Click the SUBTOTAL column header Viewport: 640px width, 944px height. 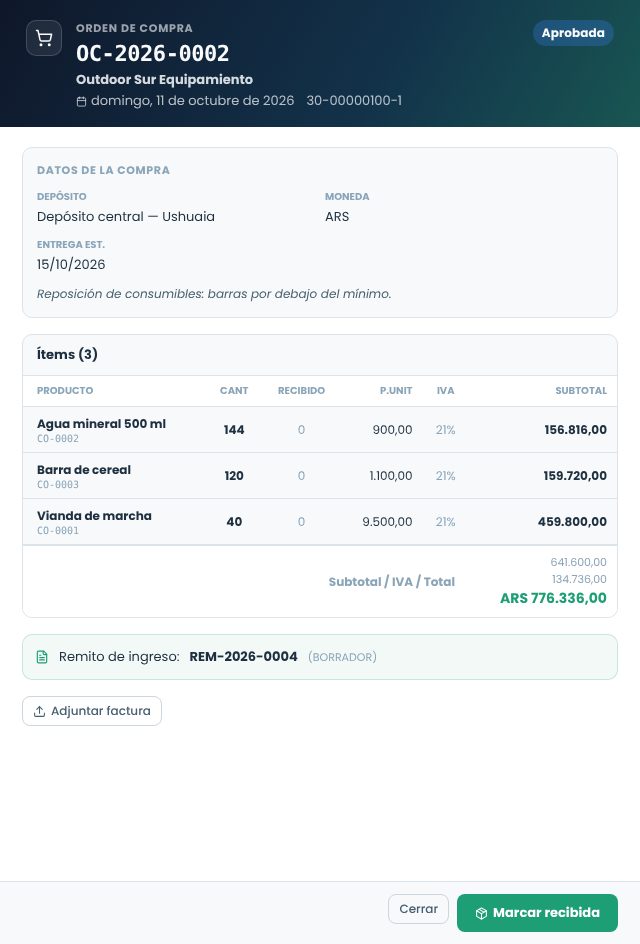pos(581,391)
